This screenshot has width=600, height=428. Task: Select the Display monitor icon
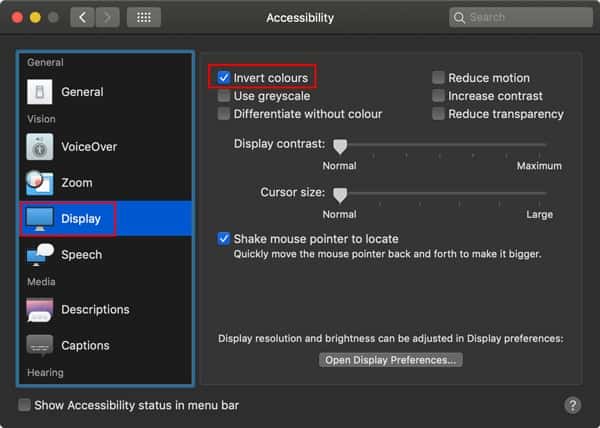point(39,219)
